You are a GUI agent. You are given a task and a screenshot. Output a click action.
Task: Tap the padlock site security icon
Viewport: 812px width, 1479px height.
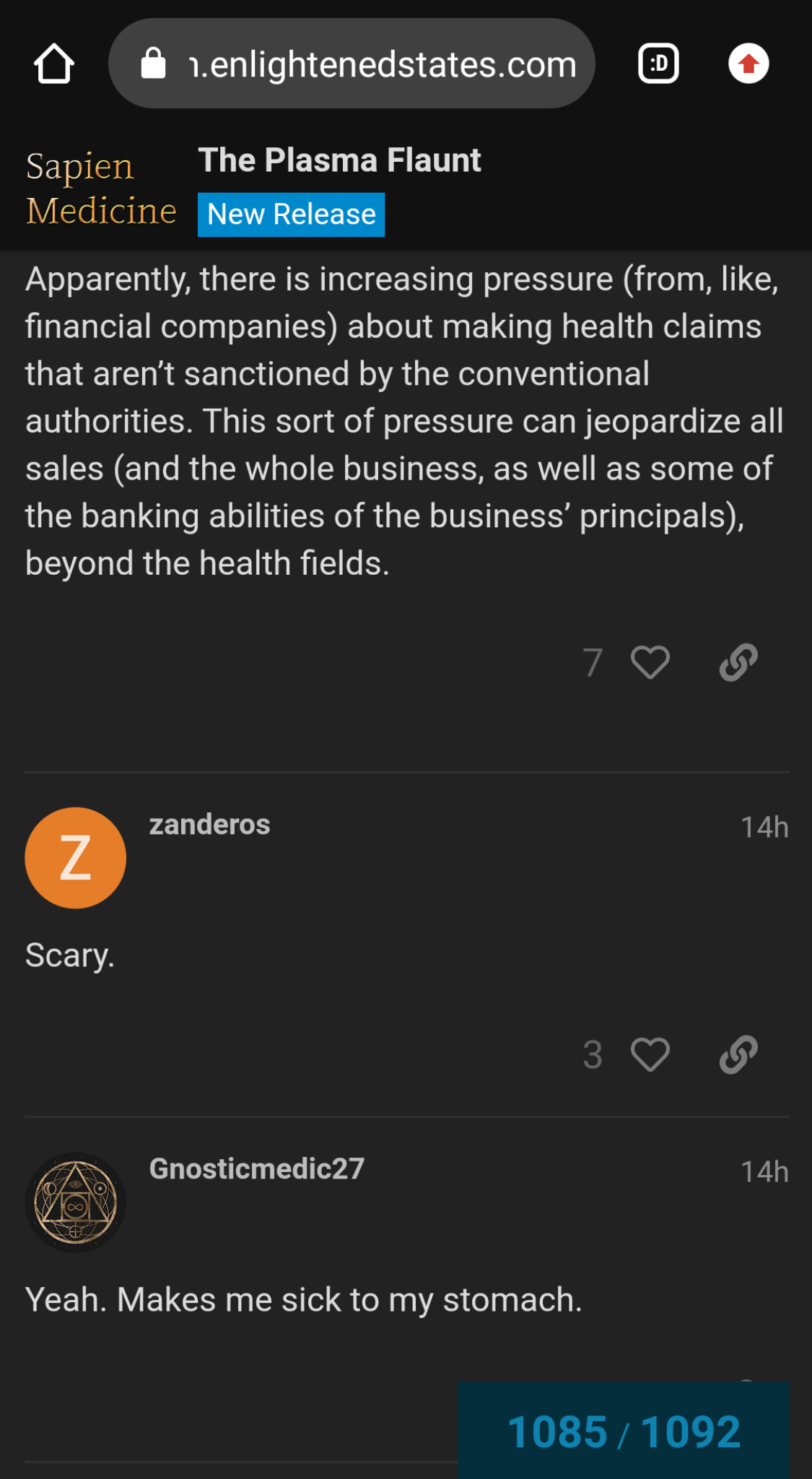coord(153,64)
